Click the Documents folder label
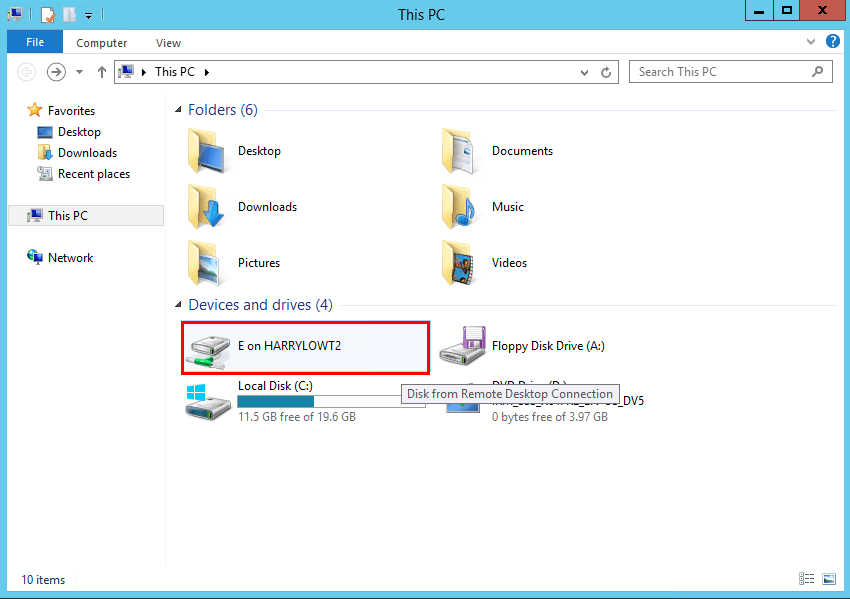 click(x=522, y=151)
